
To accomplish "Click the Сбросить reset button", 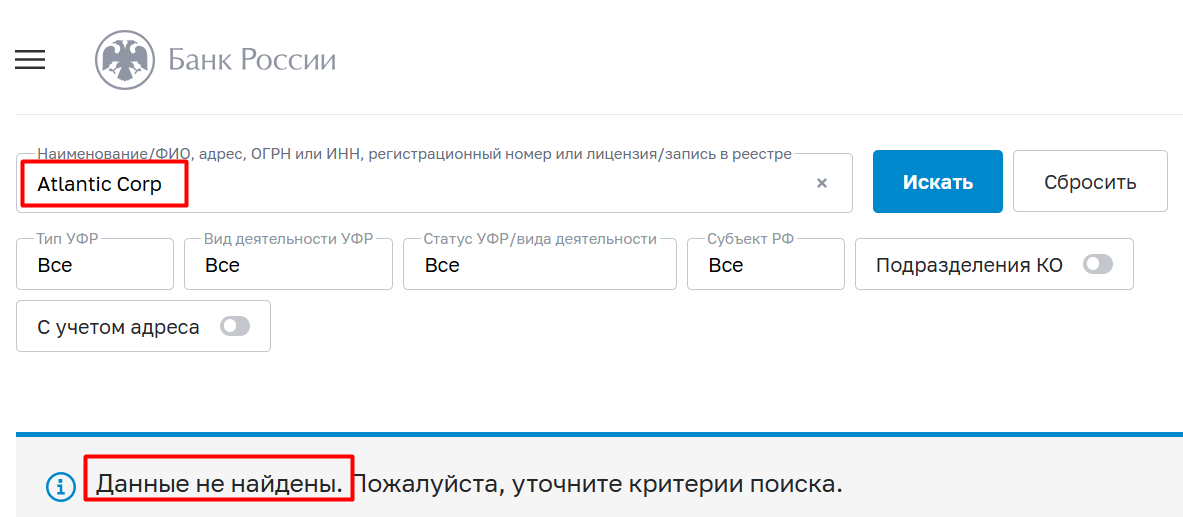I will pyautogui.click(x=1090, y=181).
